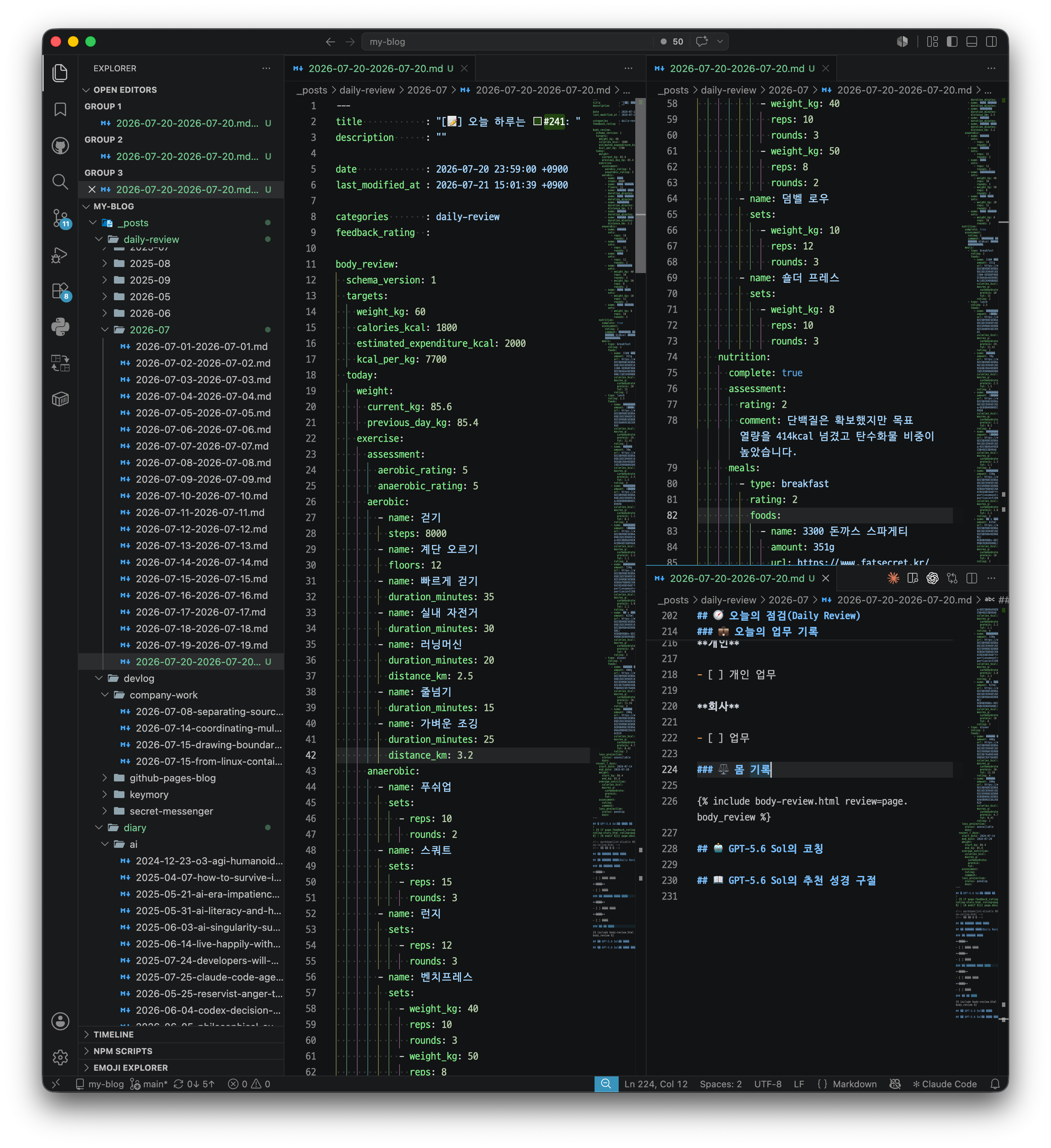This screenshot has height=1148, width=1051.
Task: Open the Python view in activity bar
Action: (x=60, y=327)
